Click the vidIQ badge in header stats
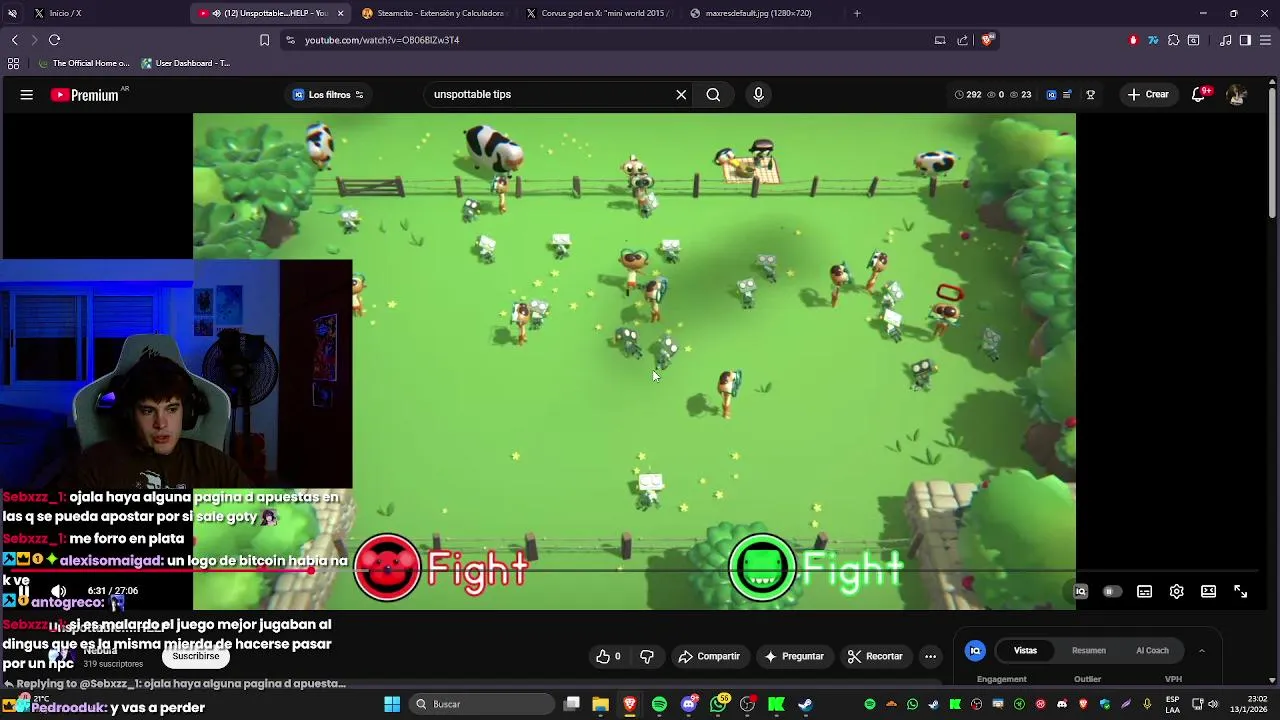1280x720 pixels. [1051, 95]
